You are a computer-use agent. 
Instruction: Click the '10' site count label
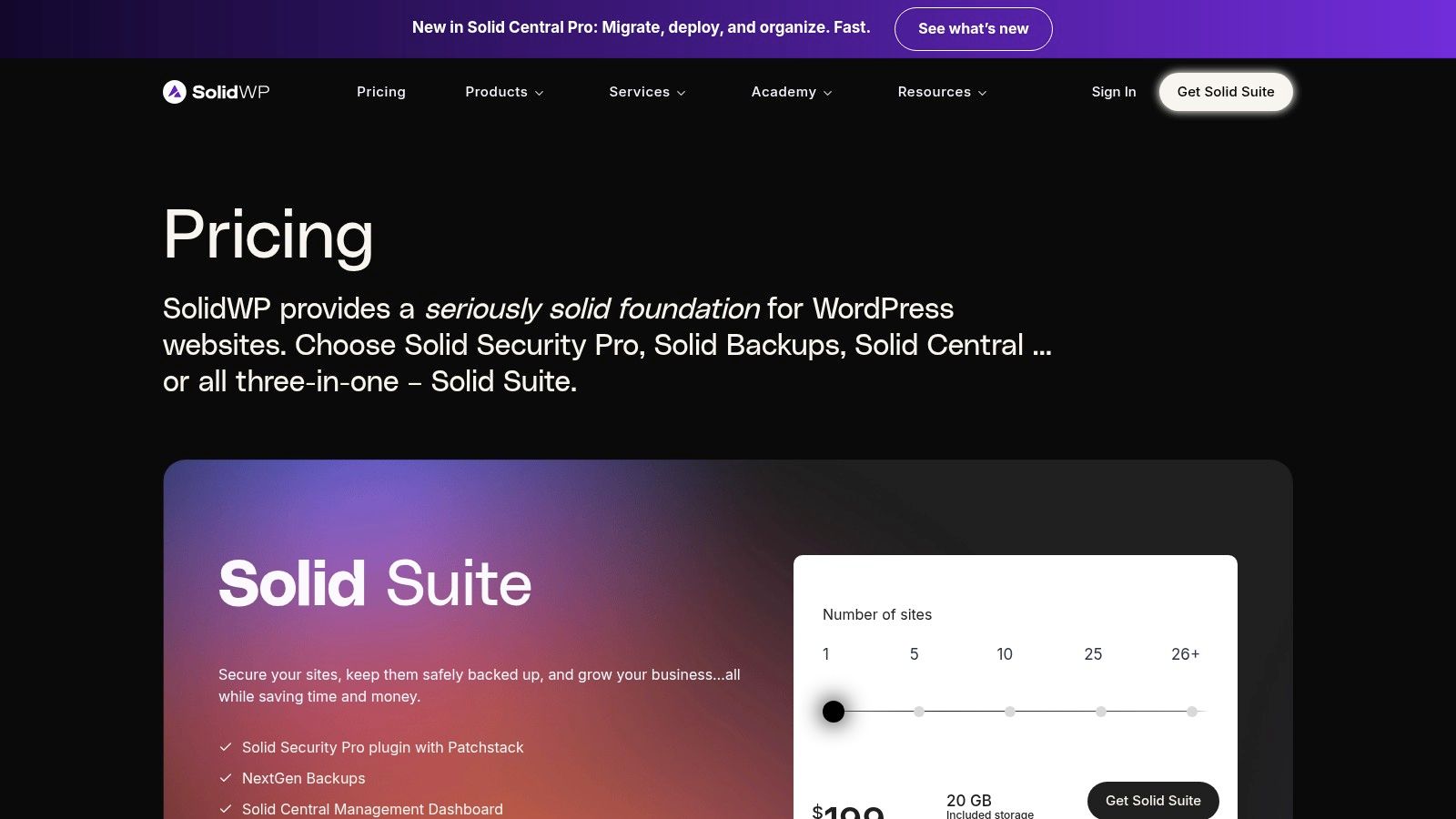[x=1005, y=654]
